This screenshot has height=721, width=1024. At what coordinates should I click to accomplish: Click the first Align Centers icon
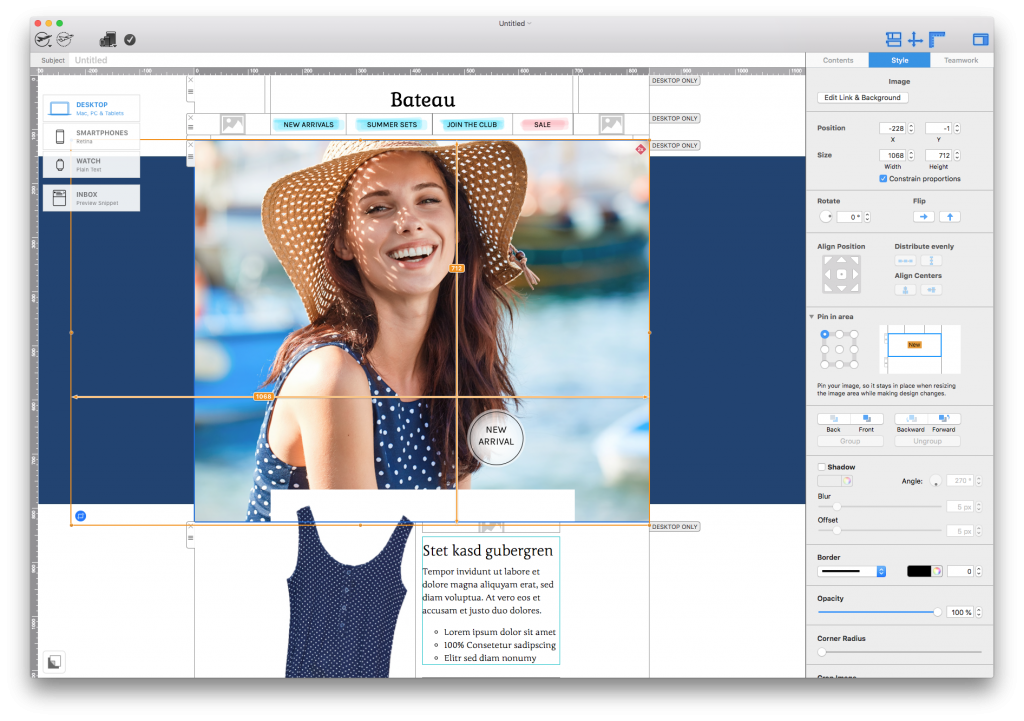pos(905,290)
